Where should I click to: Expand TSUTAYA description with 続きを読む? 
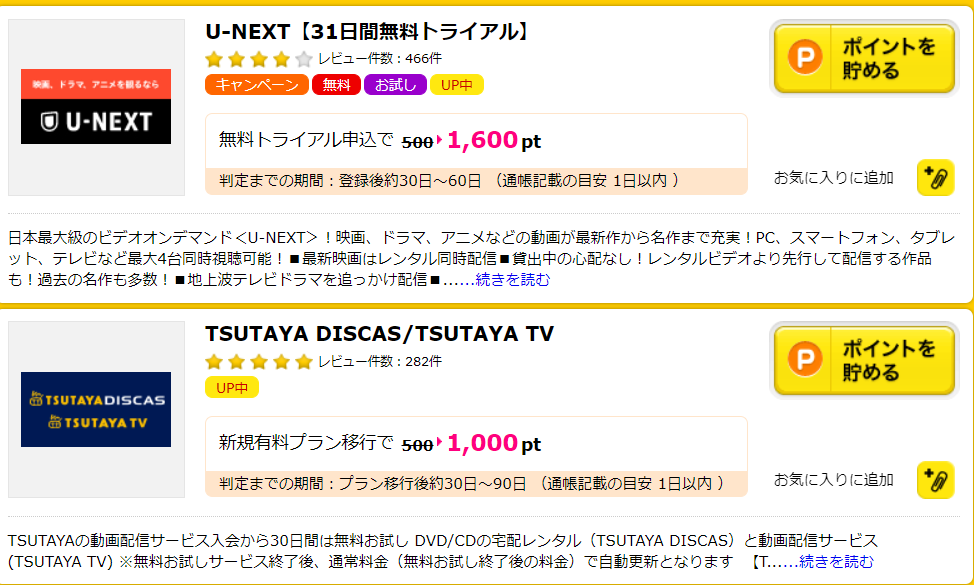pos(836,562)
